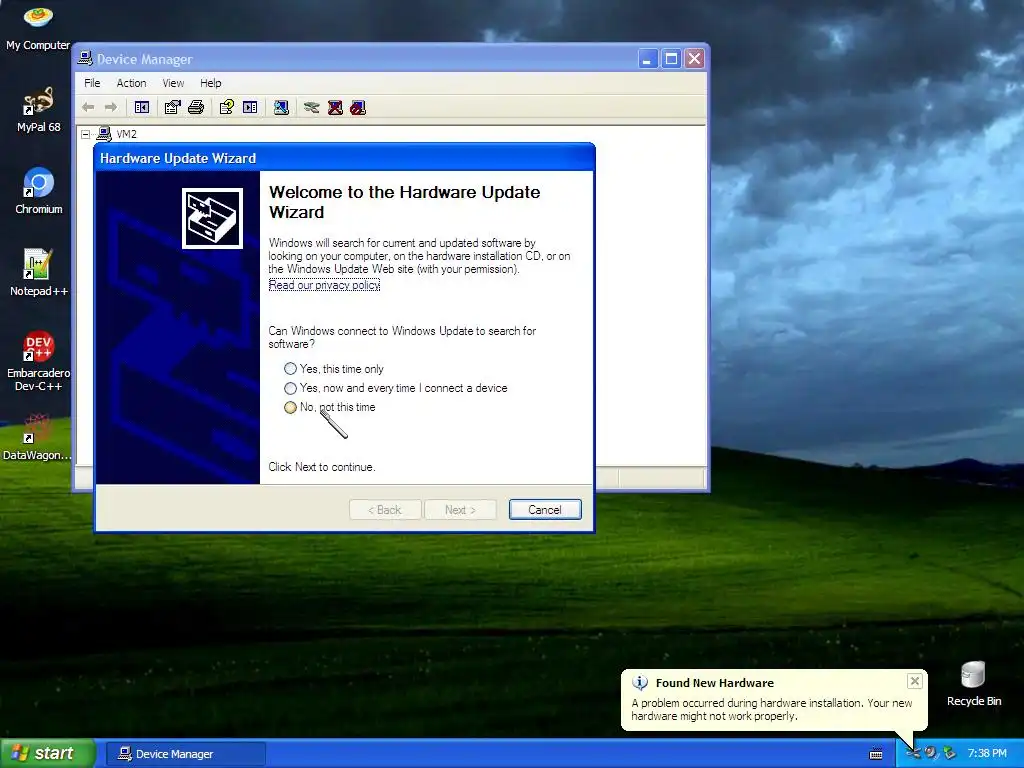This screenshot has height=768, width=1024.
Task: Click the Found New Hardware balloon message
Action: coord(771,709)
